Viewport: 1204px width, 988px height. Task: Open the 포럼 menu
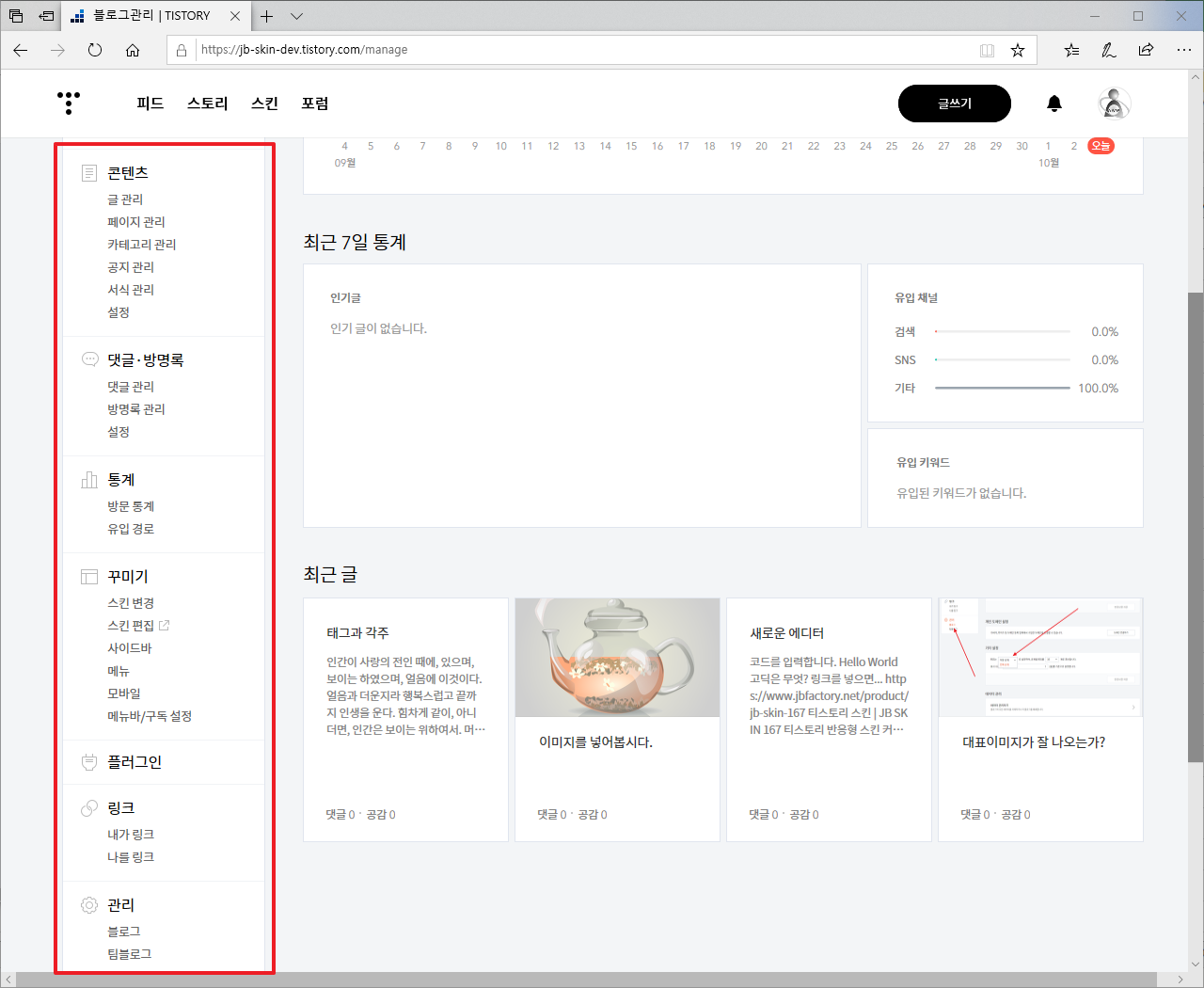(x=315, y=104)
